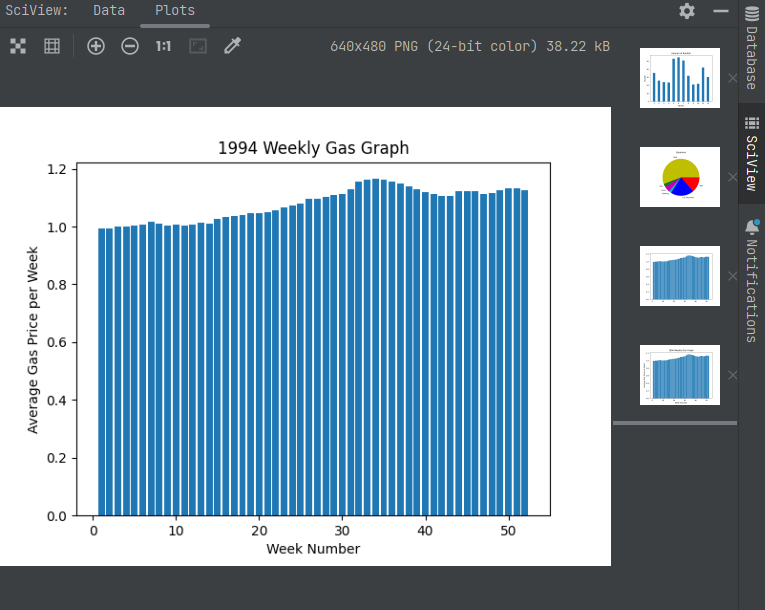Set plot to actual size 1:1

pyautogui.click(x=163, y=46)
